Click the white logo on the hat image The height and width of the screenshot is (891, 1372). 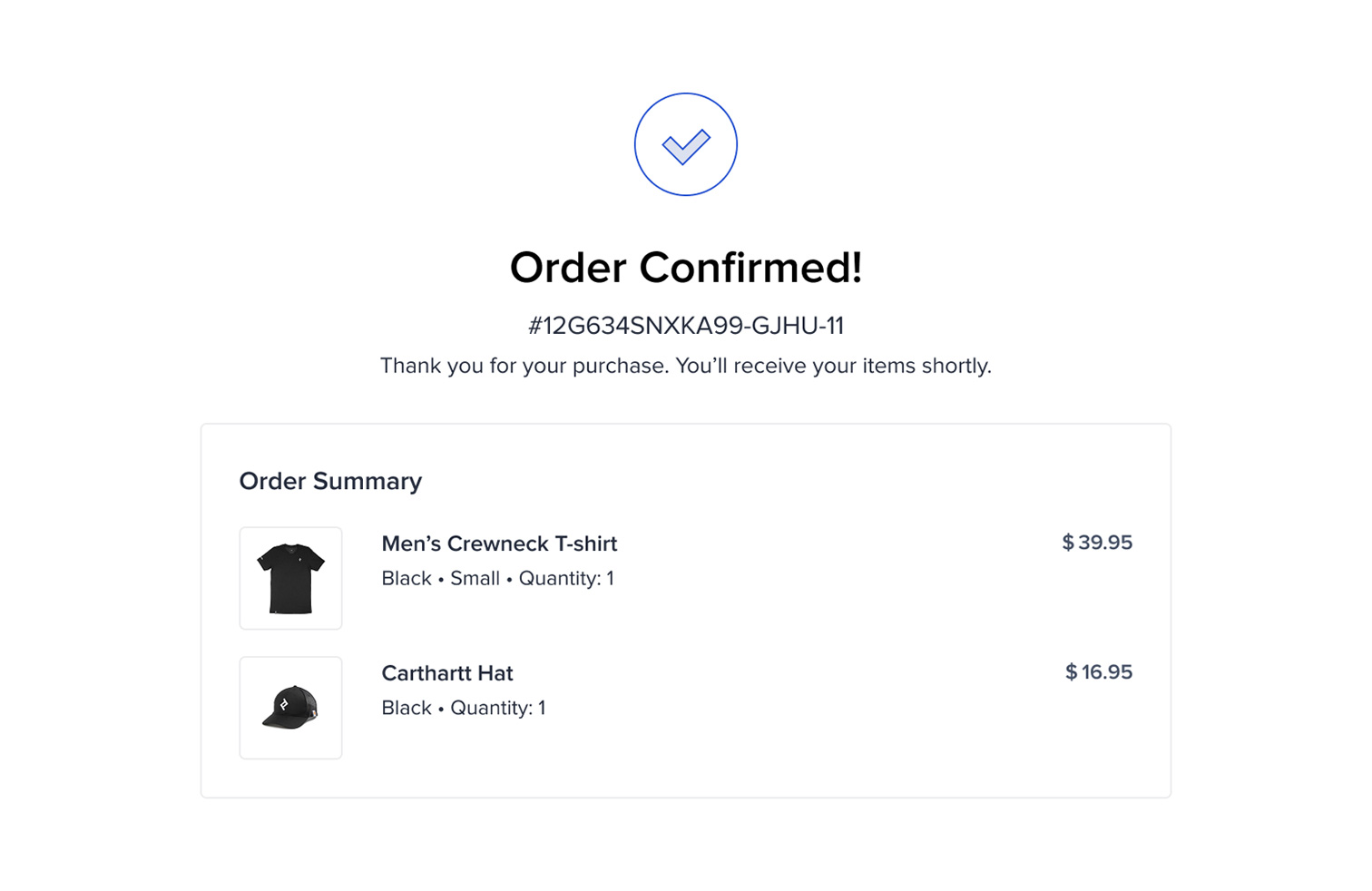coord(284,704)
